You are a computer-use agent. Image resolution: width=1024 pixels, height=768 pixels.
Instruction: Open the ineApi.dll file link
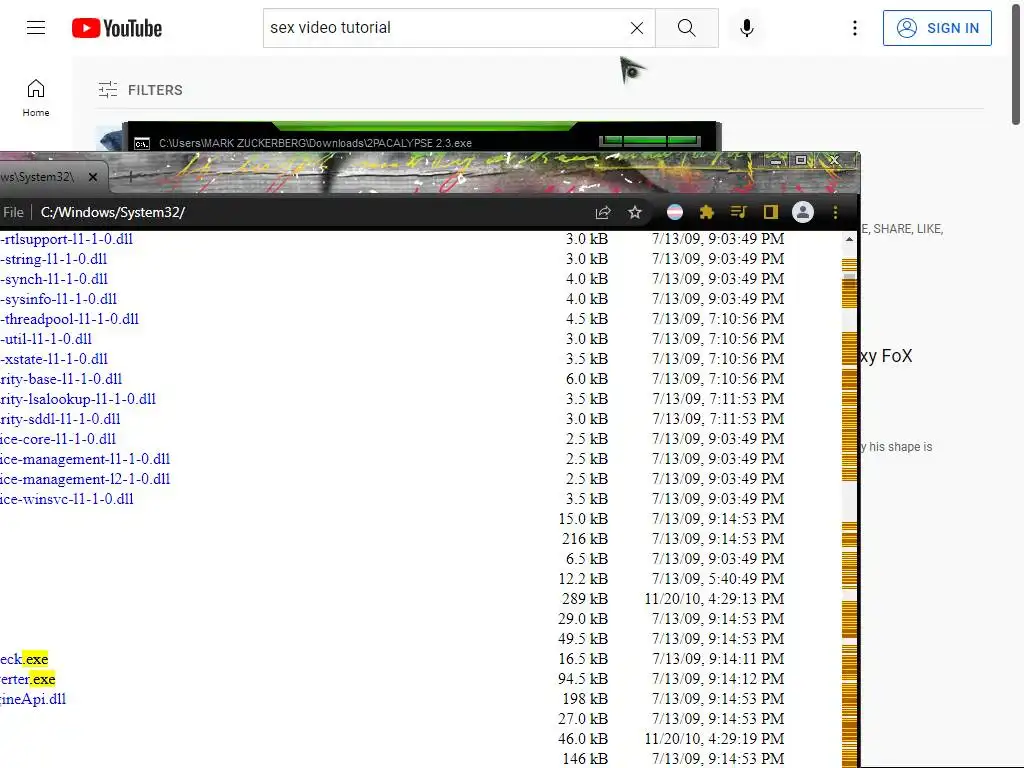[33, 699]
